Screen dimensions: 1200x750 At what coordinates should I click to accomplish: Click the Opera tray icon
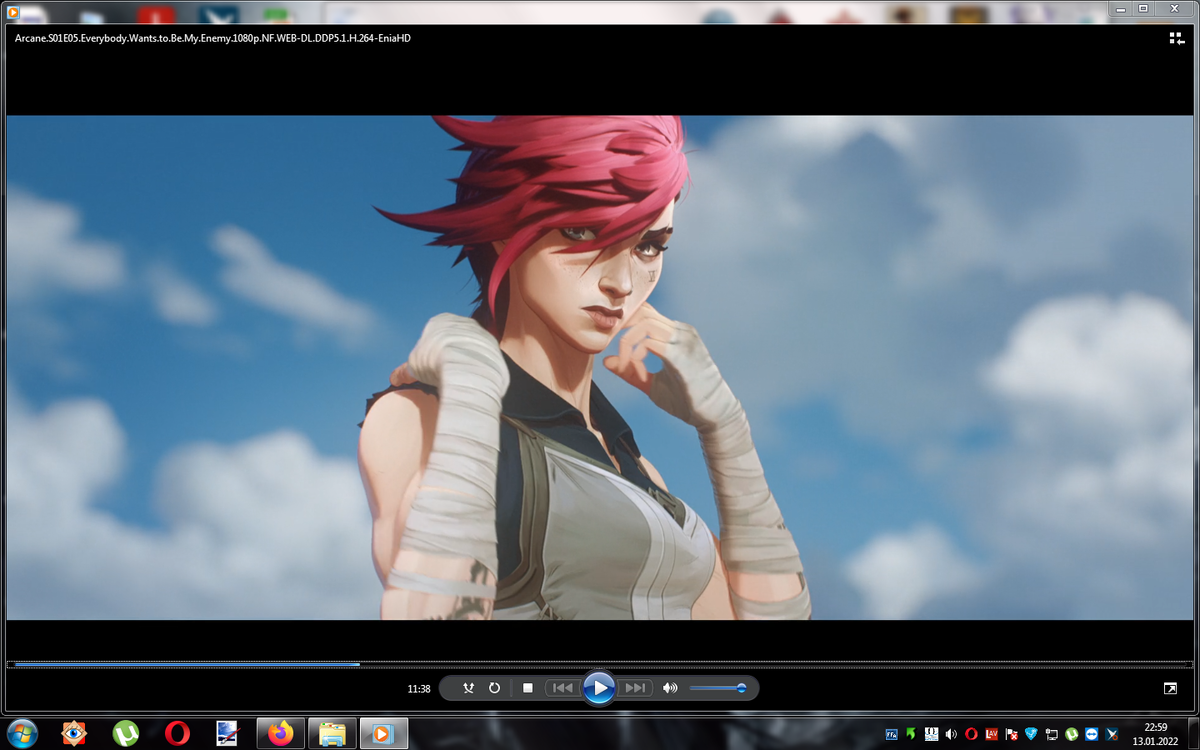click(x=971, y=734)
